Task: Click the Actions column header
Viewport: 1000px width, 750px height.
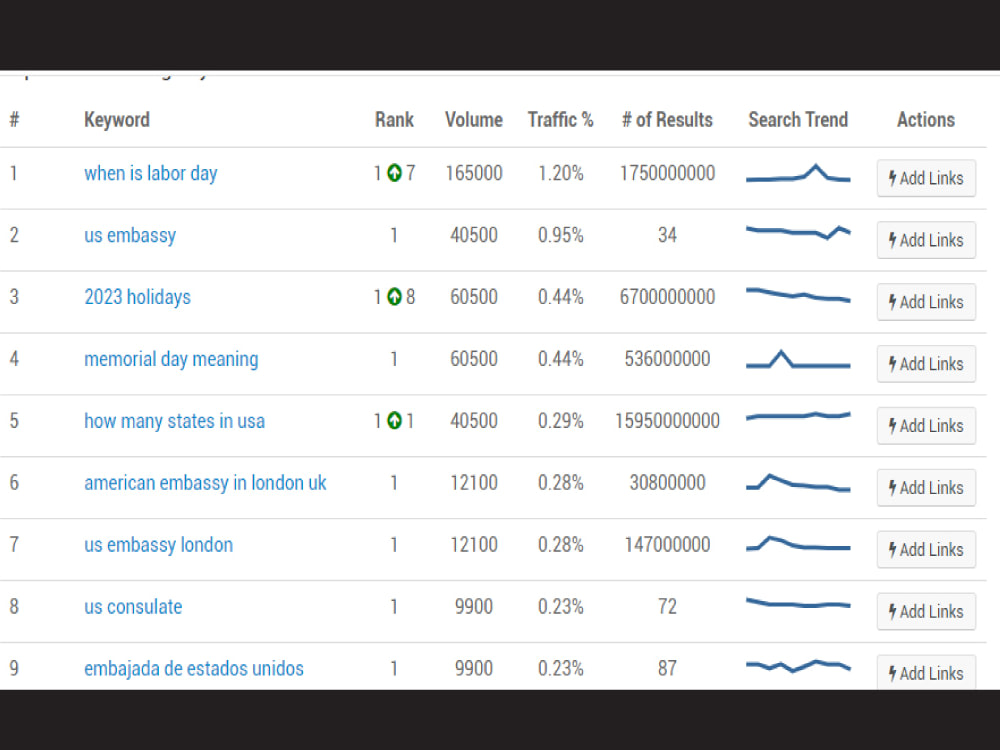Action: tap(926, 120)
